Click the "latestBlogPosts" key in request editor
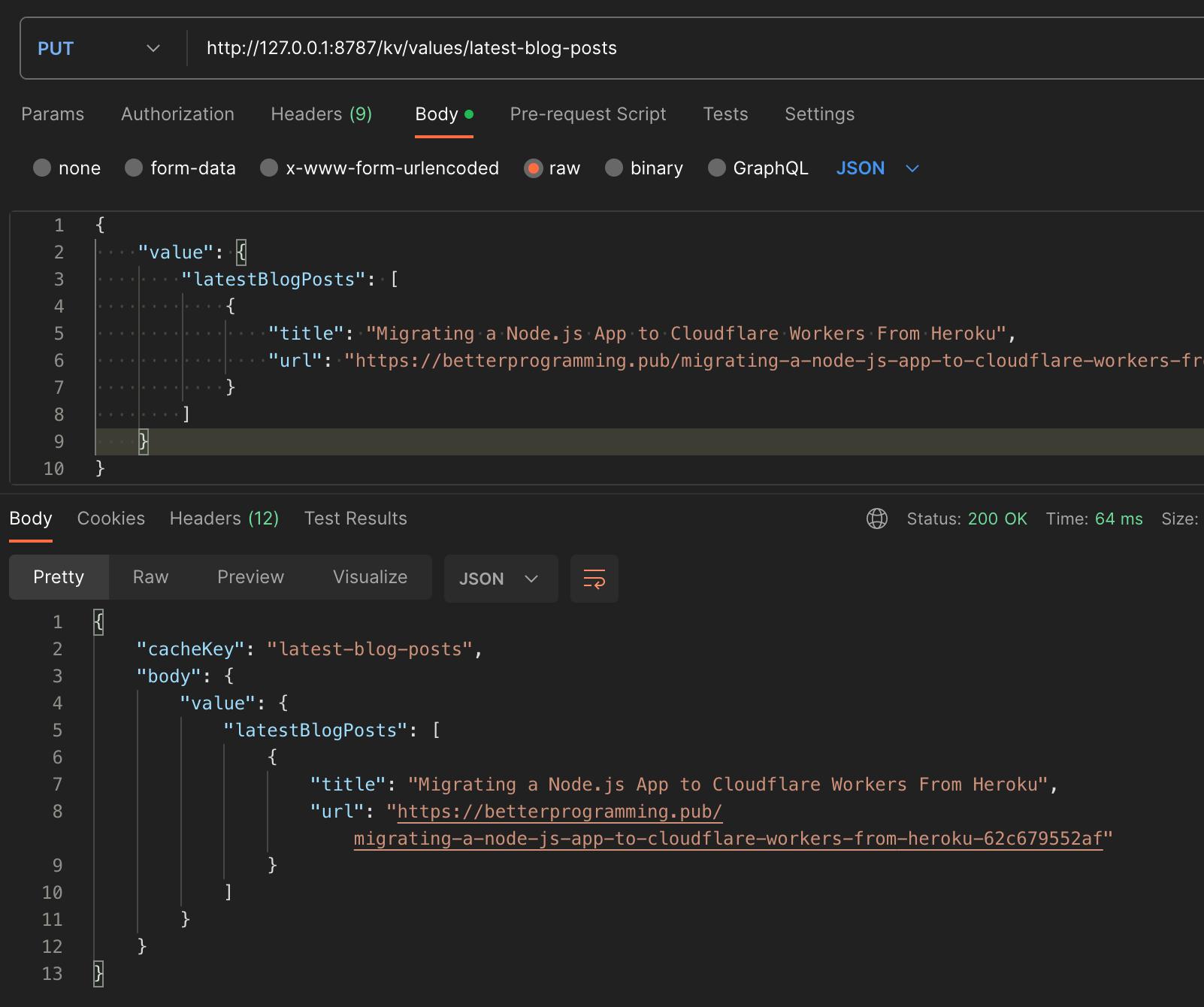 pyautogui.click(x=274, y=280)
